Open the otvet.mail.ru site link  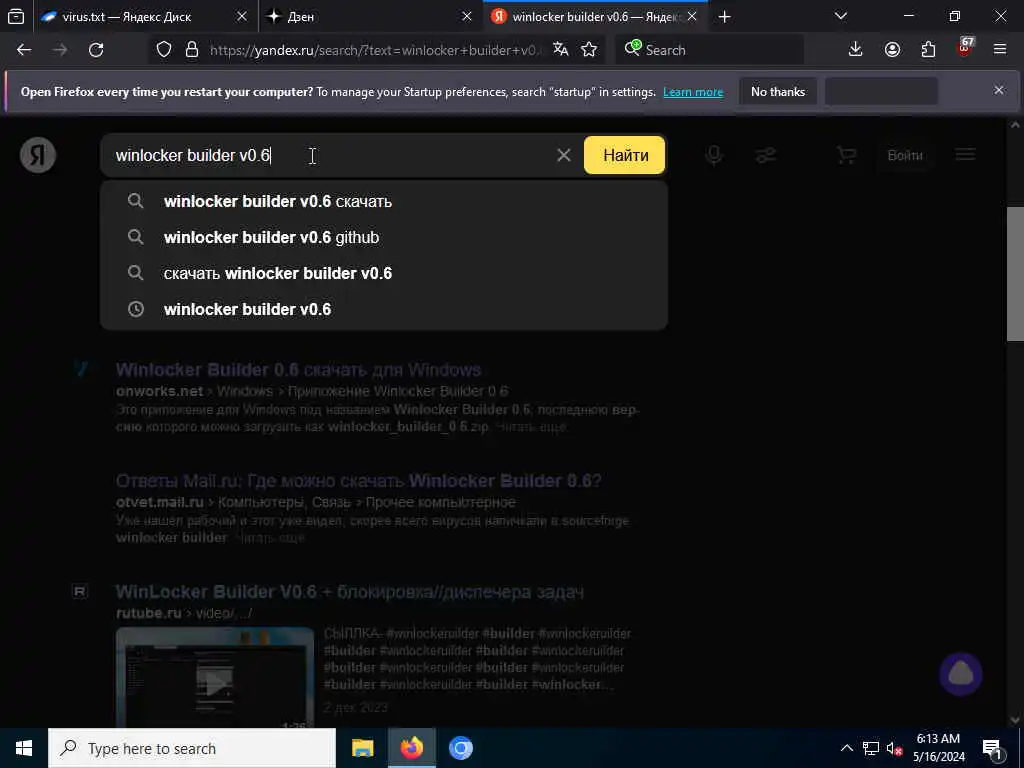(x=159, y=502)
